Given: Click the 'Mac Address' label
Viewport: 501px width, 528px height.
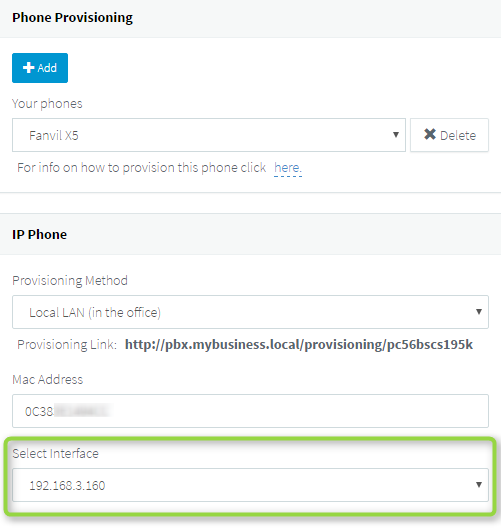Looking at the screenshot, I should [47, 380].
